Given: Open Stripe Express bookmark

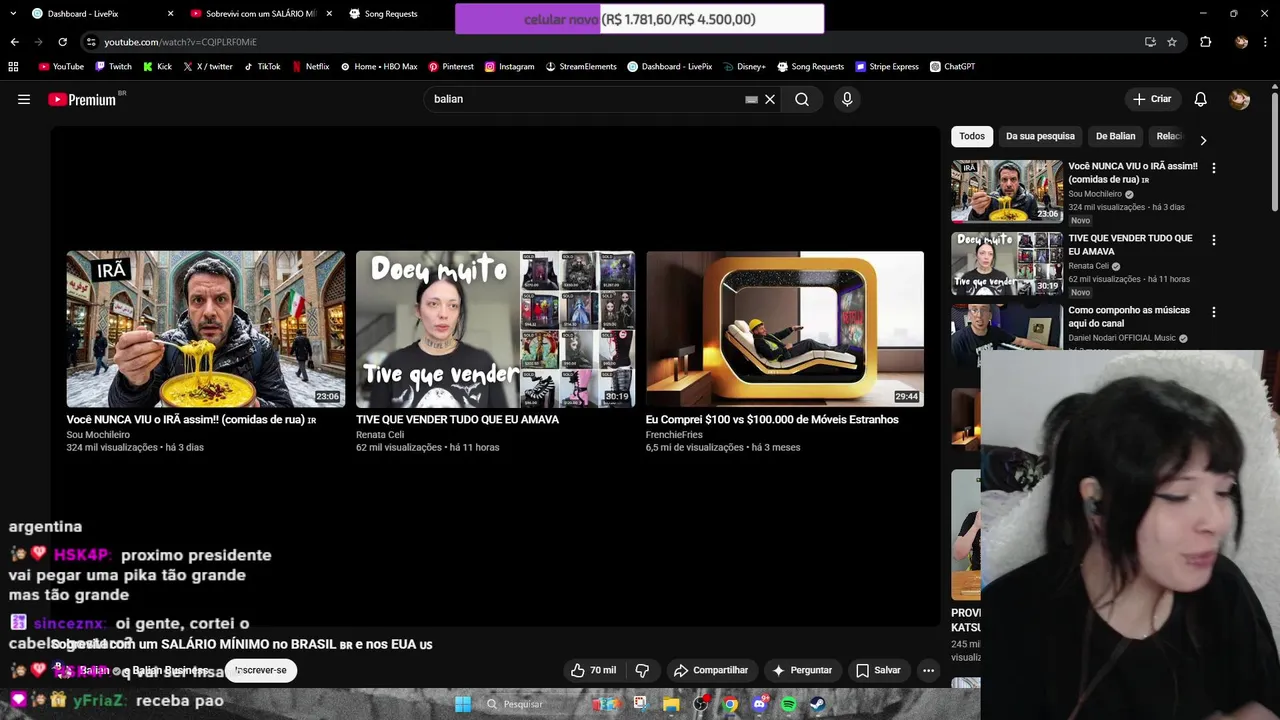Looking at the screenshot, I should pos(887,67).
